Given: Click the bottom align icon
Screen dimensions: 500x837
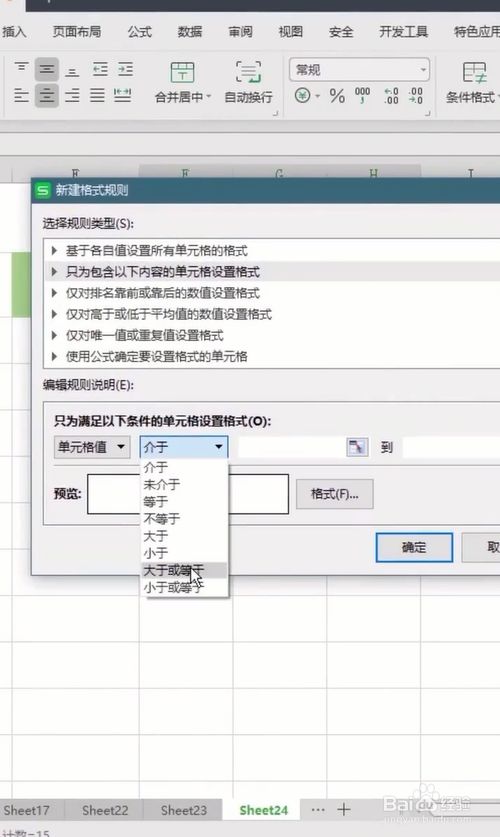Looking at the screenshot, I should pos(72,71).
